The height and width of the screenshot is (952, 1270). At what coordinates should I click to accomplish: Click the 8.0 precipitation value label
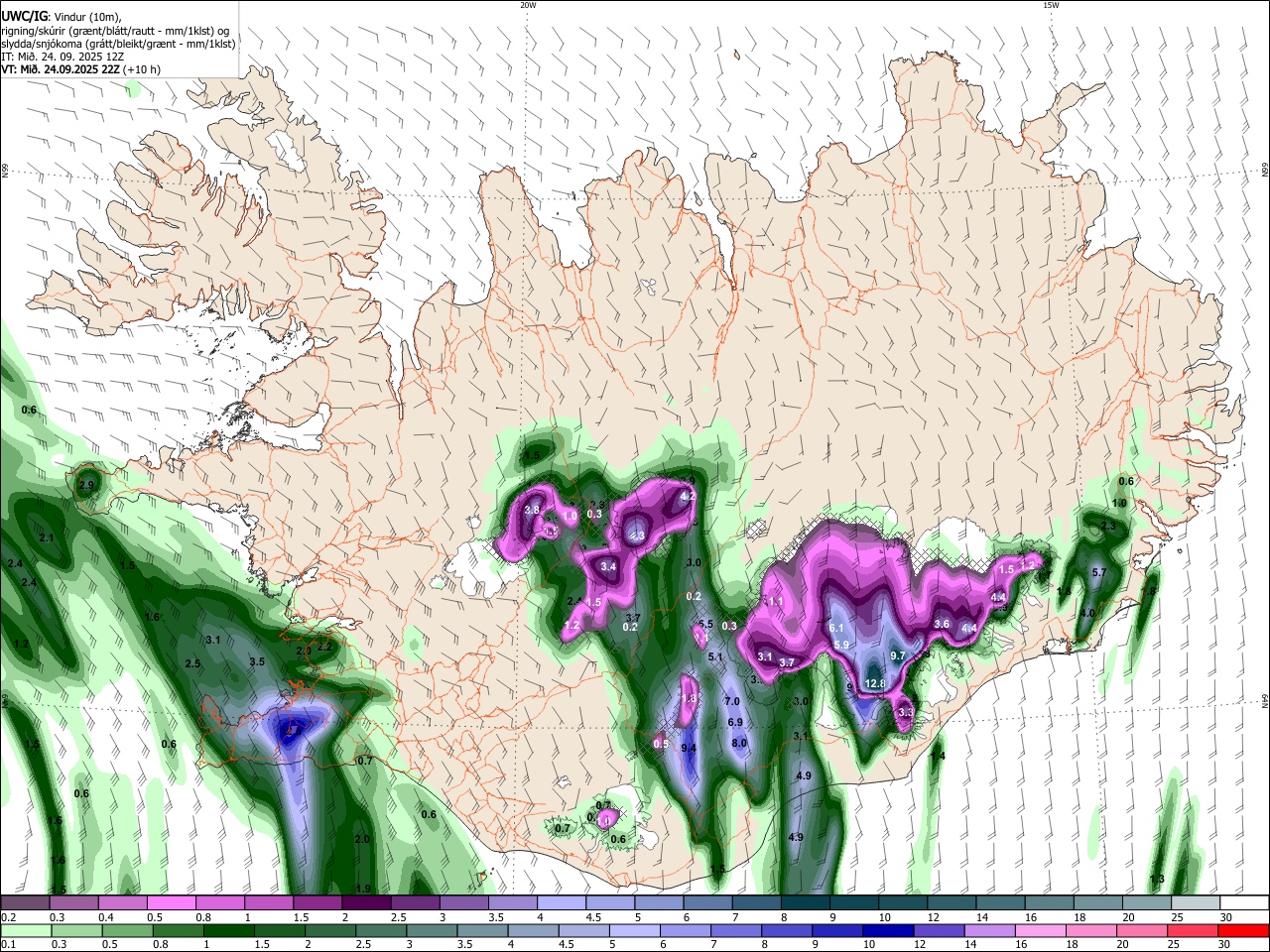pyautogui.click(x=739, y=743)
